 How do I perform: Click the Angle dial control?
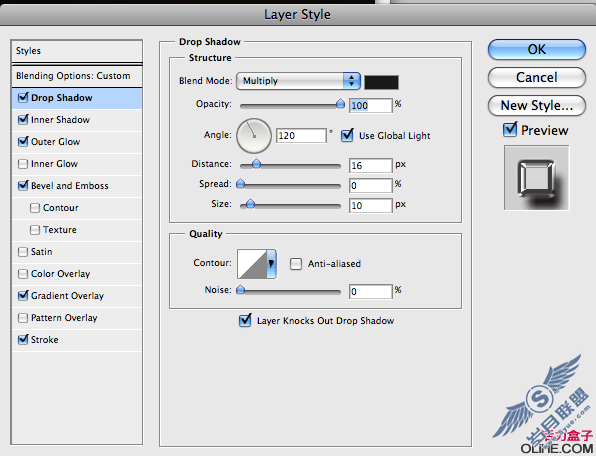[x=254, y=135]
